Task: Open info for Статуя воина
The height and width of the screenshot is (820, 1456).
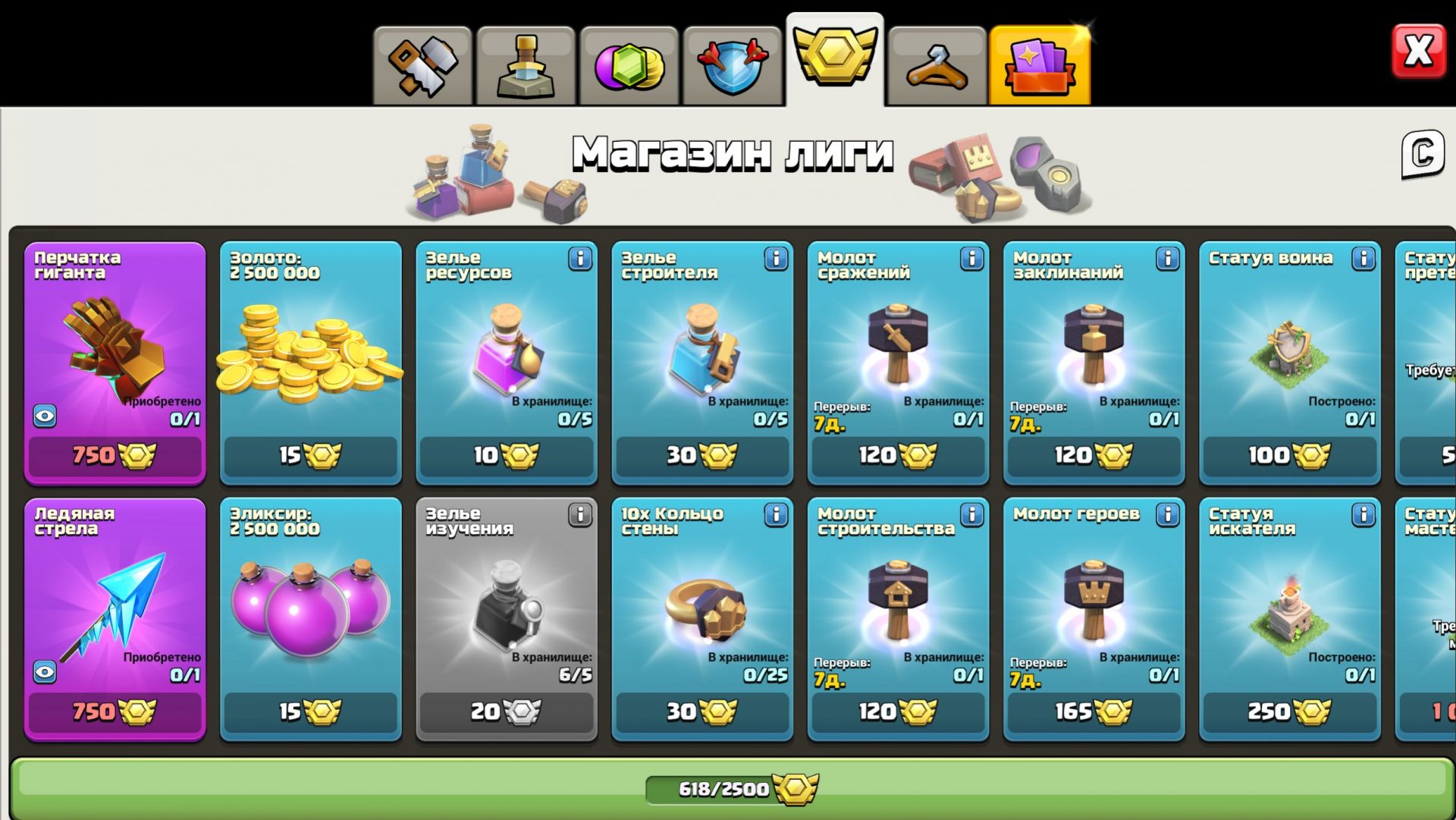Action: pos(1363,259)
